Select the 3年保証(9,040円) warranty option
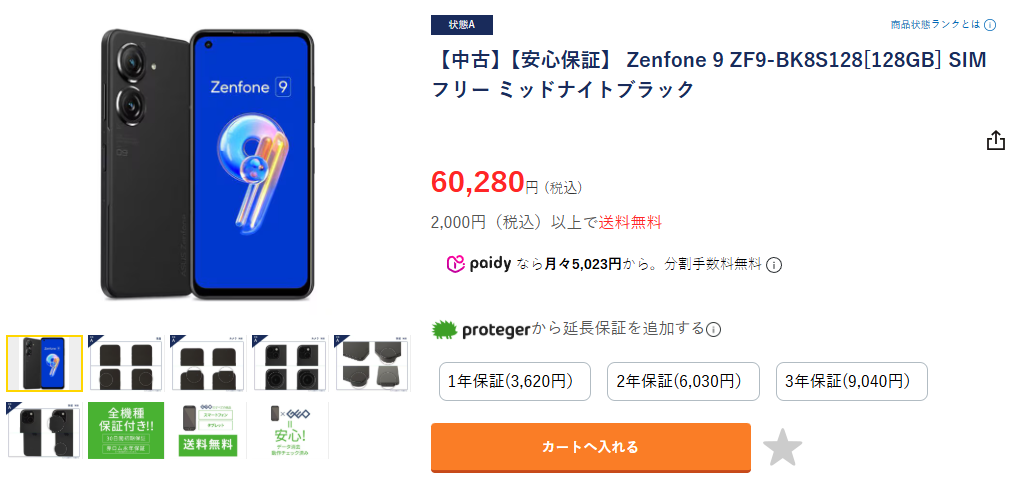The height and width of the screenshot is (482, 1018). click(x=852, y=381)
